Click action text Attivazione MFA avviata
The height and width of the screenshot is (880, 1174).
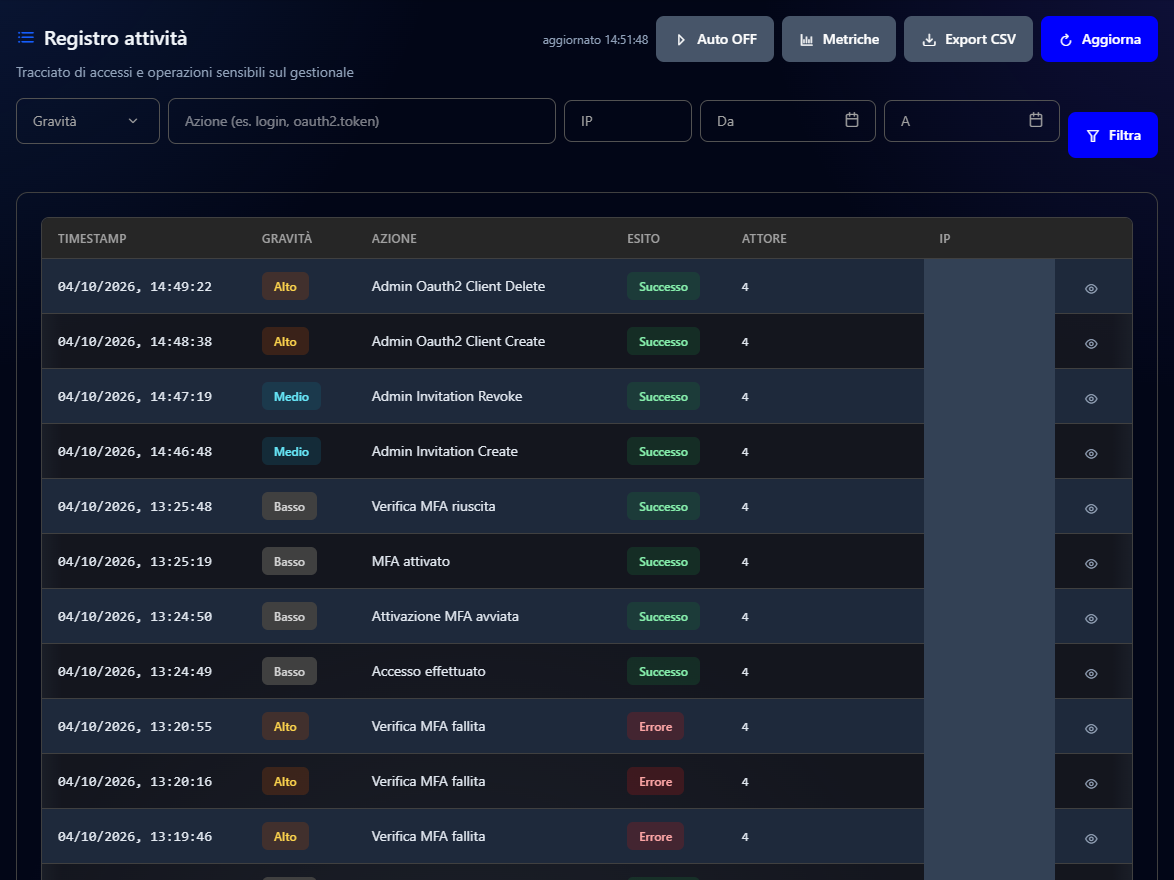point(445,616)
